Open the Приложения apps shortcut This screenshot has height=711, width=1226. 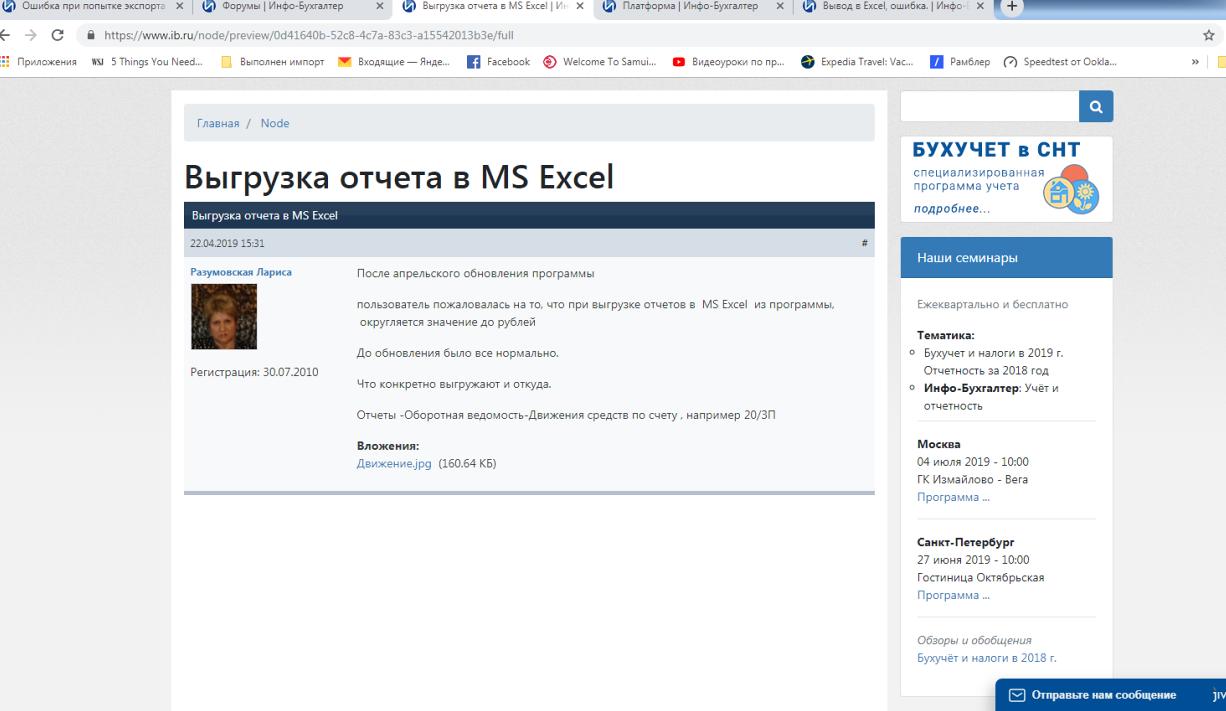39,62
